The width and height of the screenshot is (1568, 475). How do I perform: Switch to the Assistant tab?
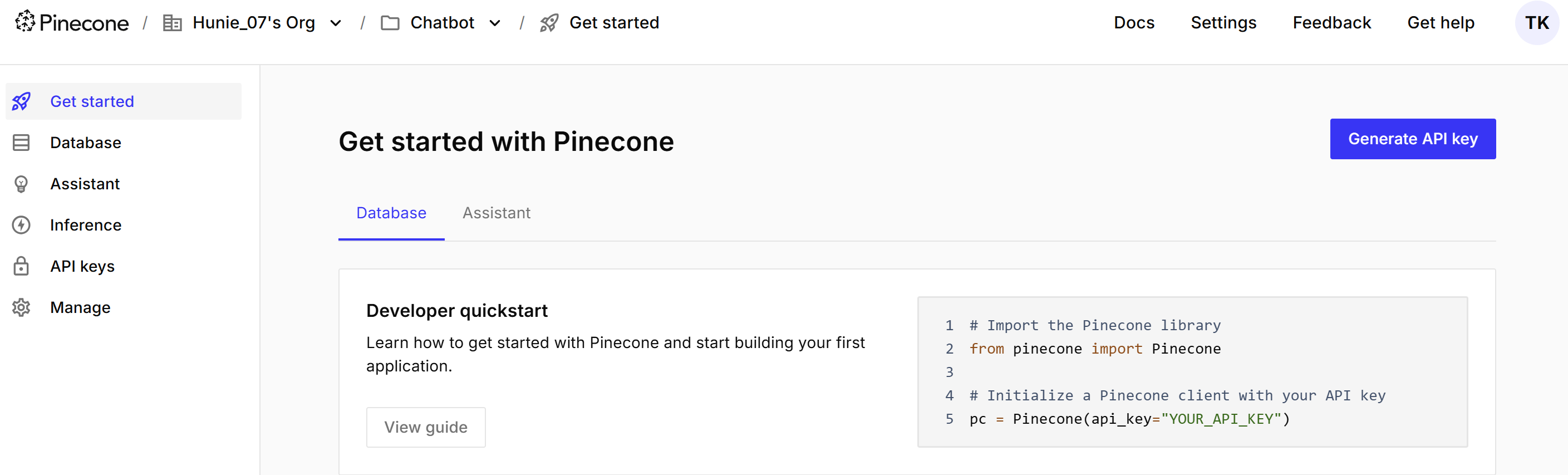coord(496,213)
